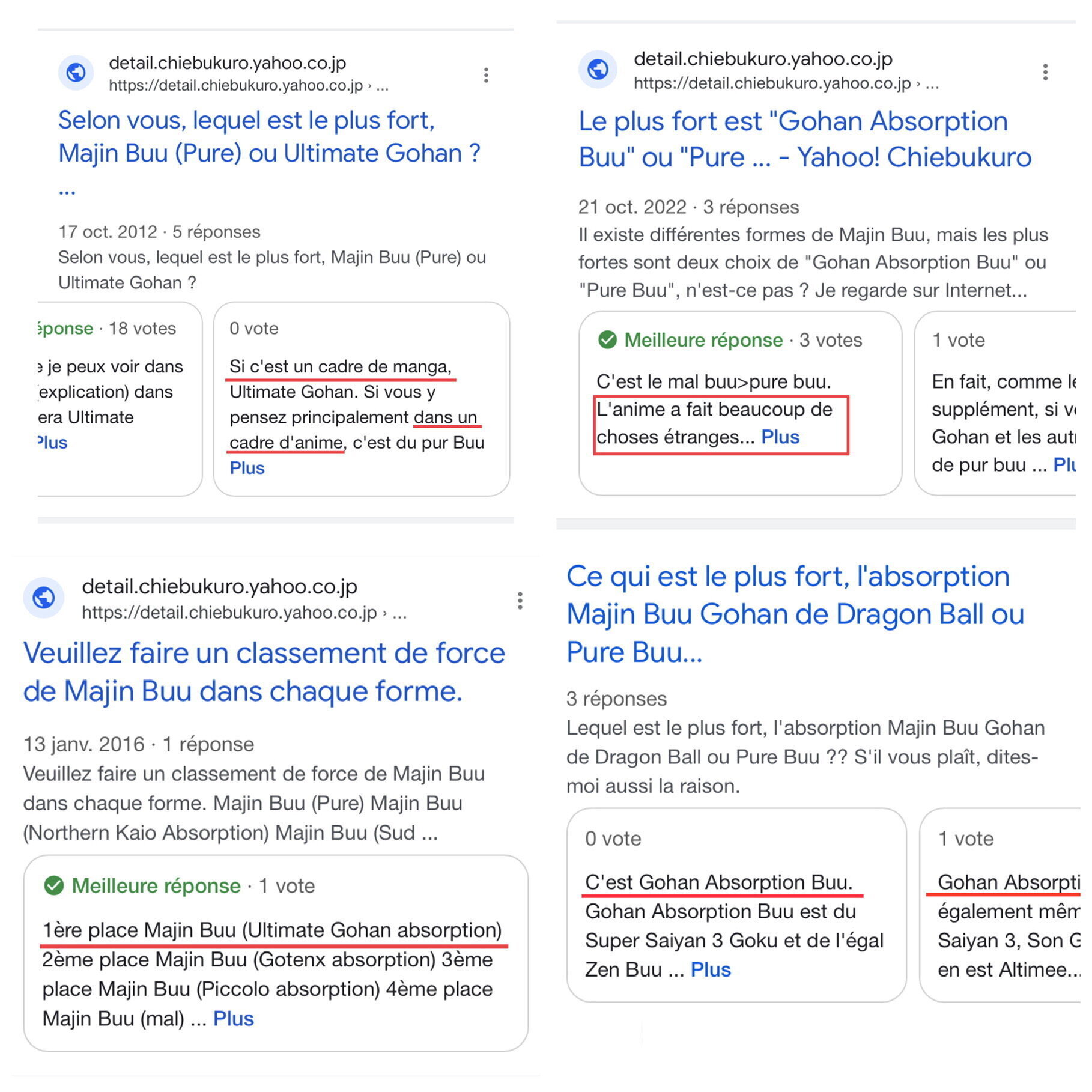This screenshot has height=1092, width=1092.
Task: Click the "1 vote" label above the cut-off "Gohan Absorpti" answer
Action: click(966, 839)
